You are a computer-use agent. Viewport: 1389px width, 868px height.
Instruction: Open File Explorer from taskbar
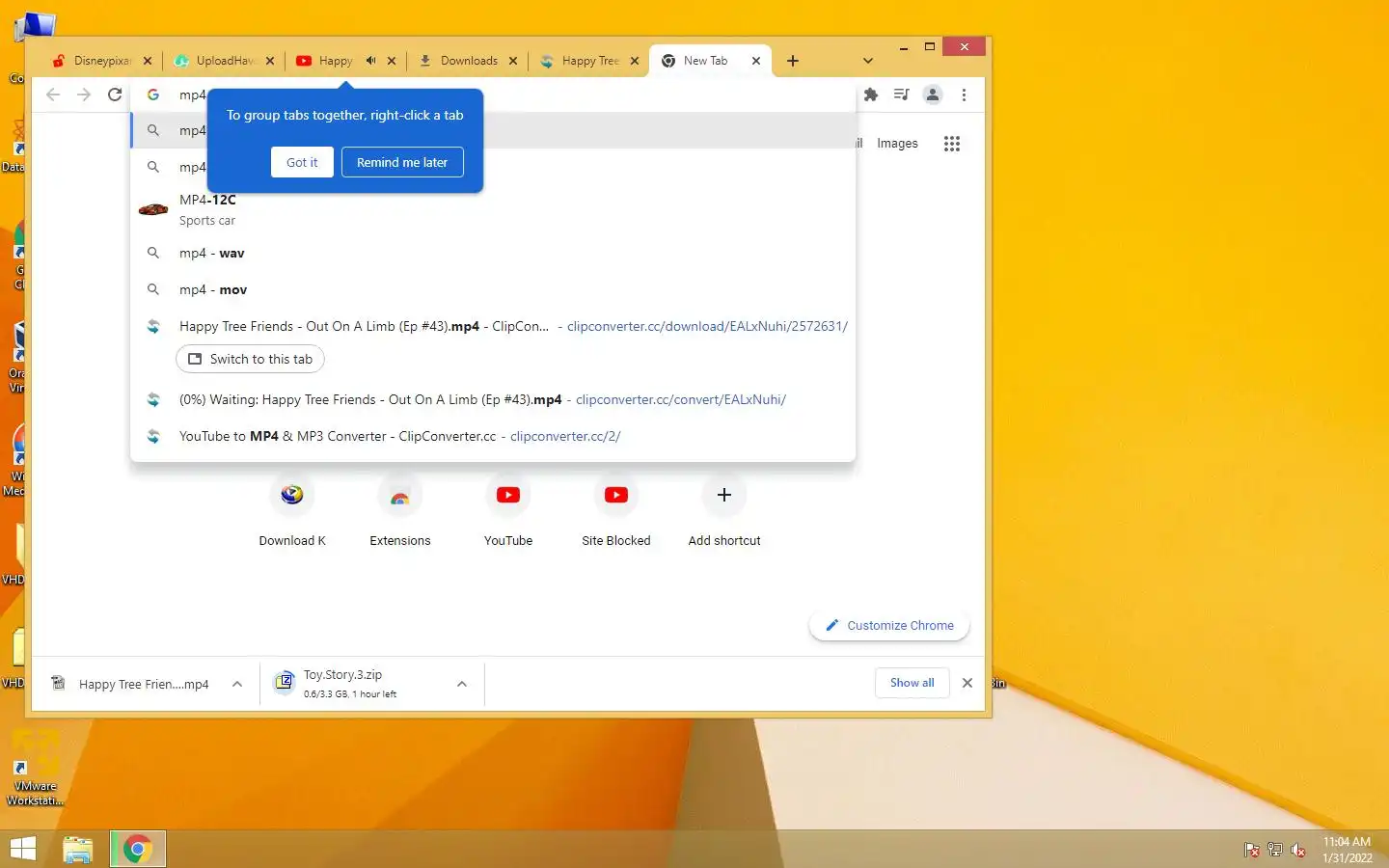point(78,849)
